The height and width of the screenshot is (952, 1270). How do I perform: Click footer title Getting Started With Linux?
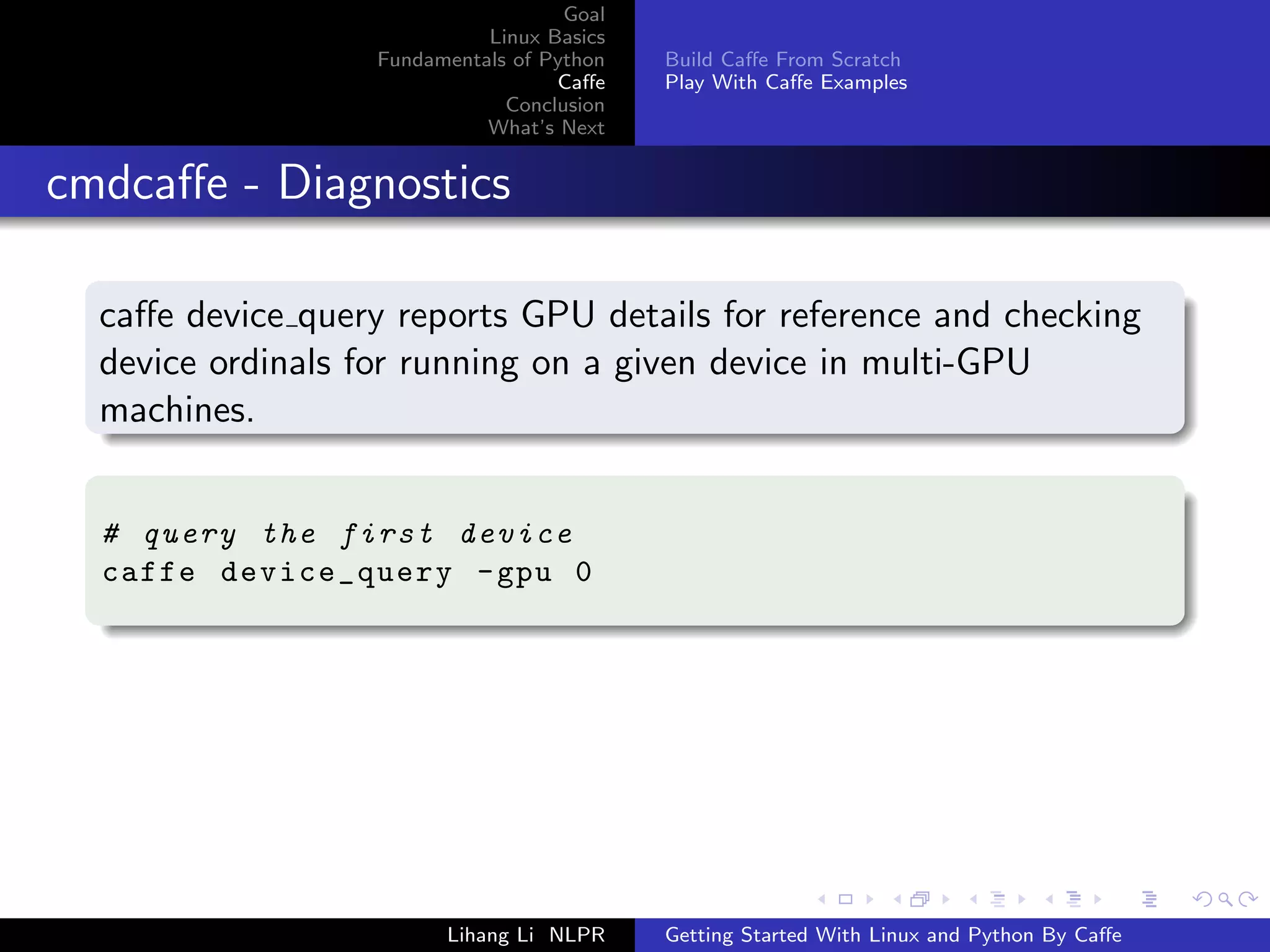[893, 935]
